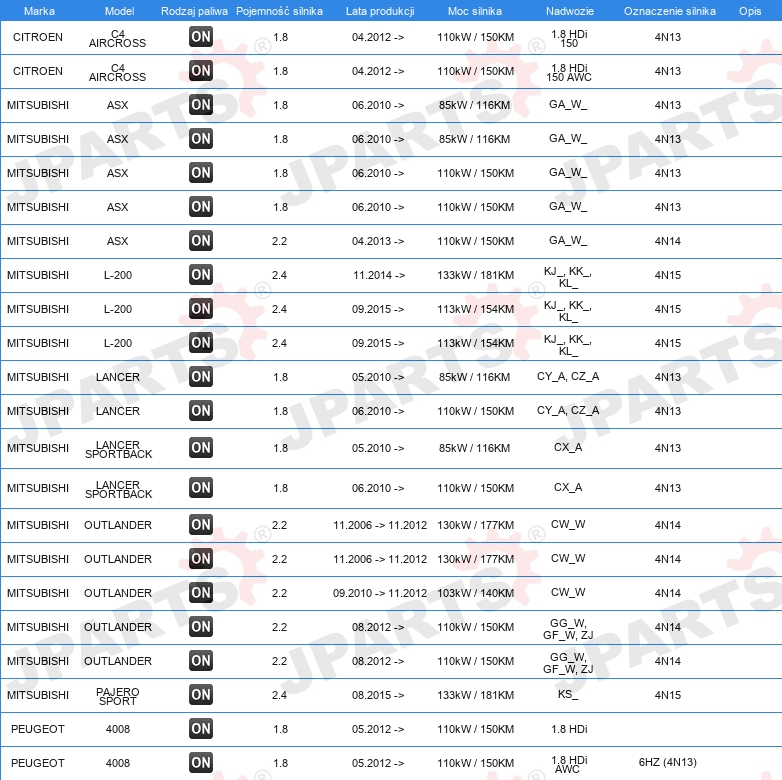
Task: Click the ON badge in the Peugeot 6HZ (4N13) row
Action: click(201, 763)
